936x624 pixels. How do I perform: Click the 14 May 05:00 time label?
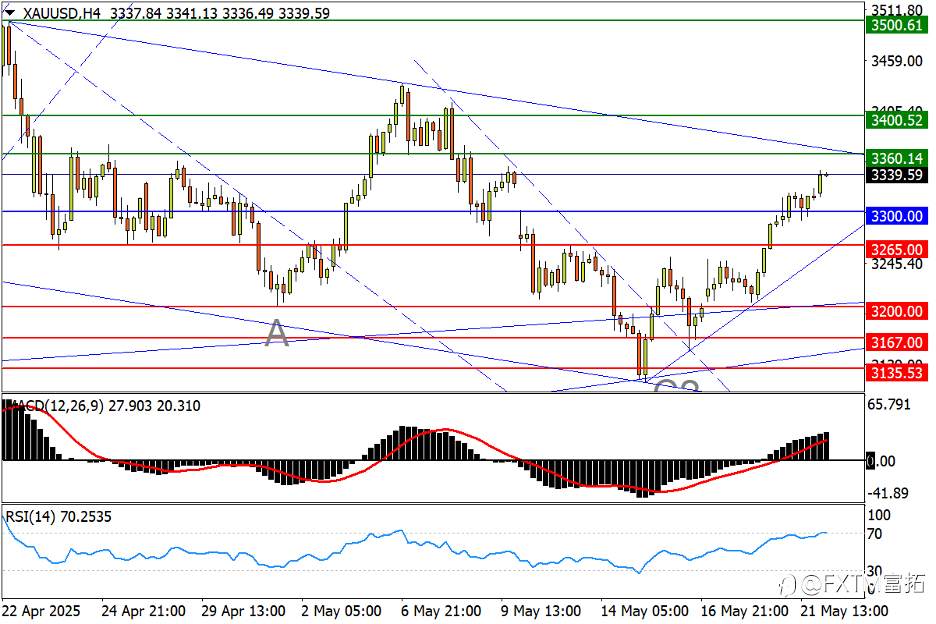coord(645,611)
